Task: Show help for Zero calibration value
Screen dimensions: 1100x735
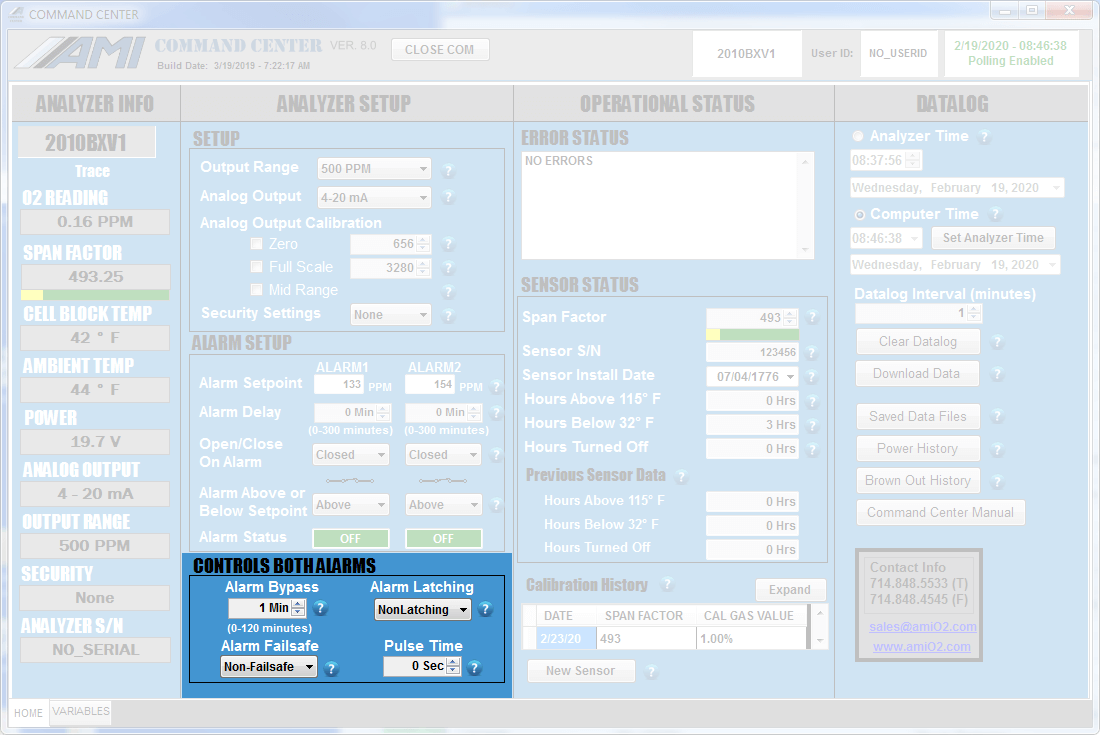Action: pos(449,244)
